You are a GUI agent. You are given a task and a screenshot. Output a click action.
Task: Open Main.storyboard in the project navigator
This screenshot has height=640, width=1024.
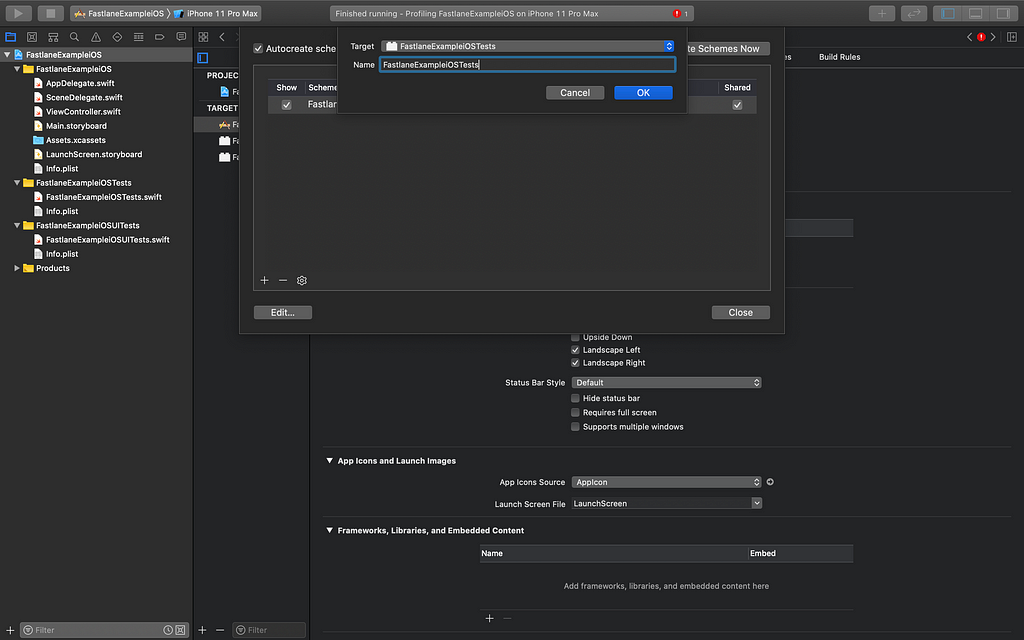coord(76,126)
